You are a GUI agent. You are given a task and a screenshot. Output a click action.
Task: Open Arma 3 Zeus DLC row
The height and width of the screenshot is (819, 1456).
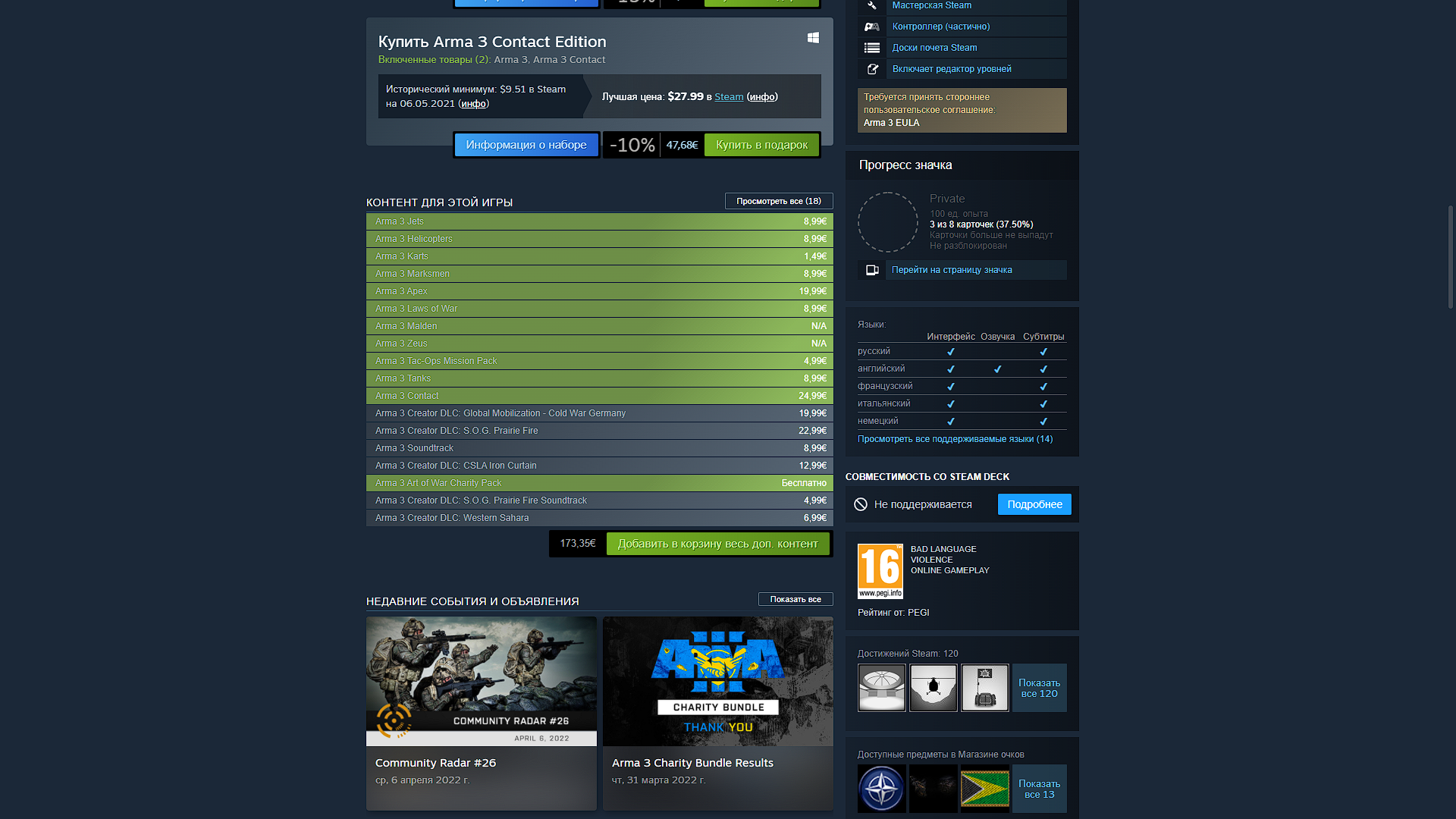(x=600, y=344)
